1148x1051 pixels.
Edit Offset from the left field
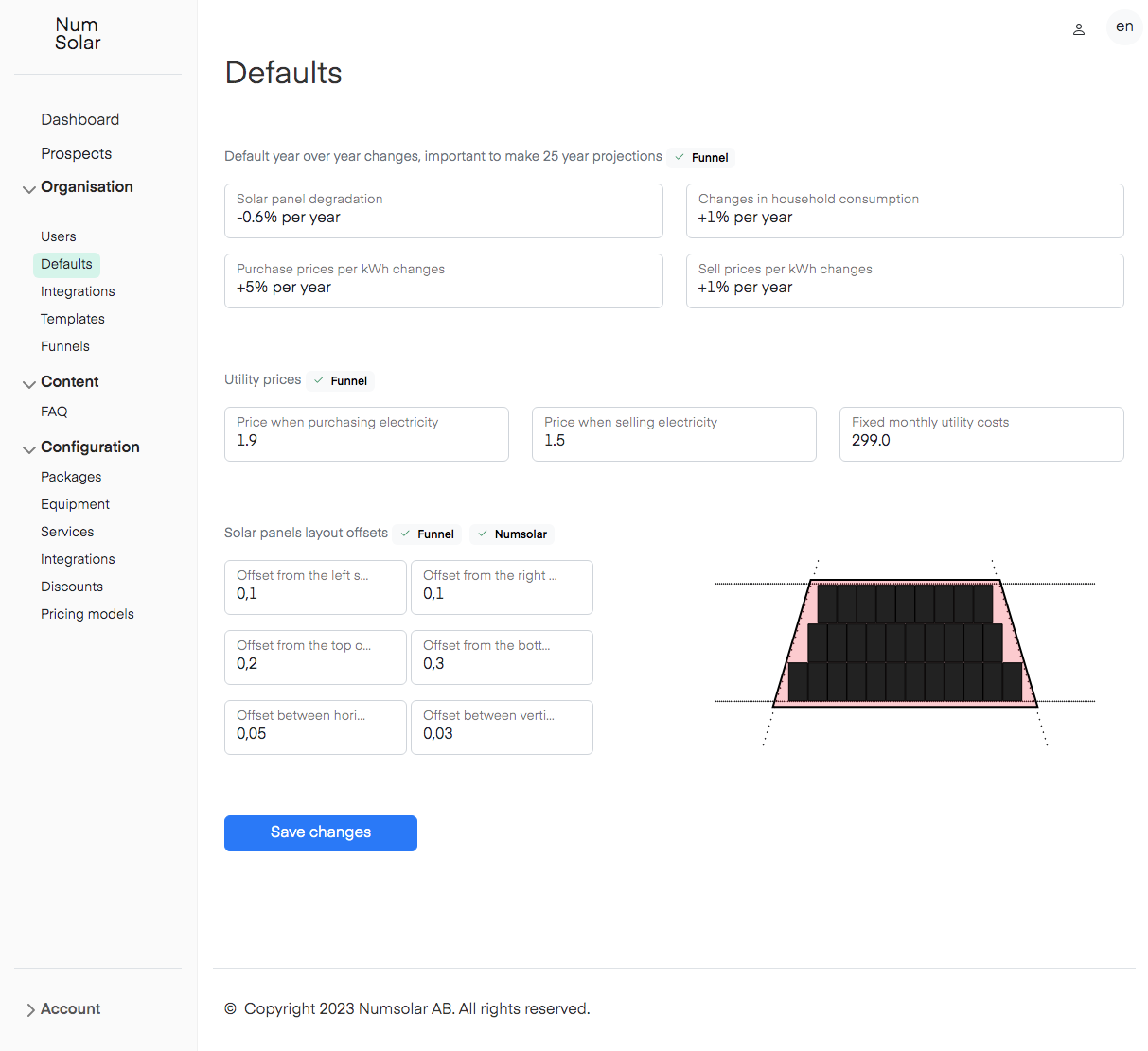315,587
